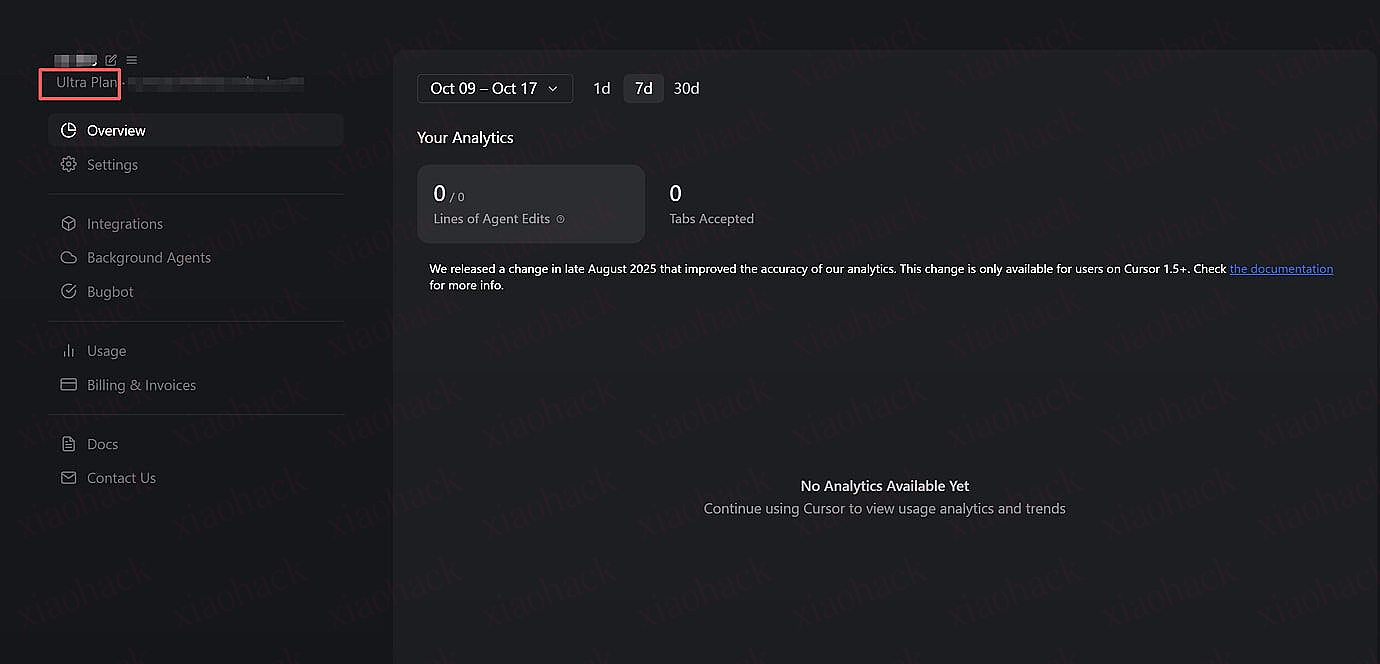The width and height of the screenshot is (1380, 664).
Task: Open the Docs sidebar item
Action: [x=102, y=444]
